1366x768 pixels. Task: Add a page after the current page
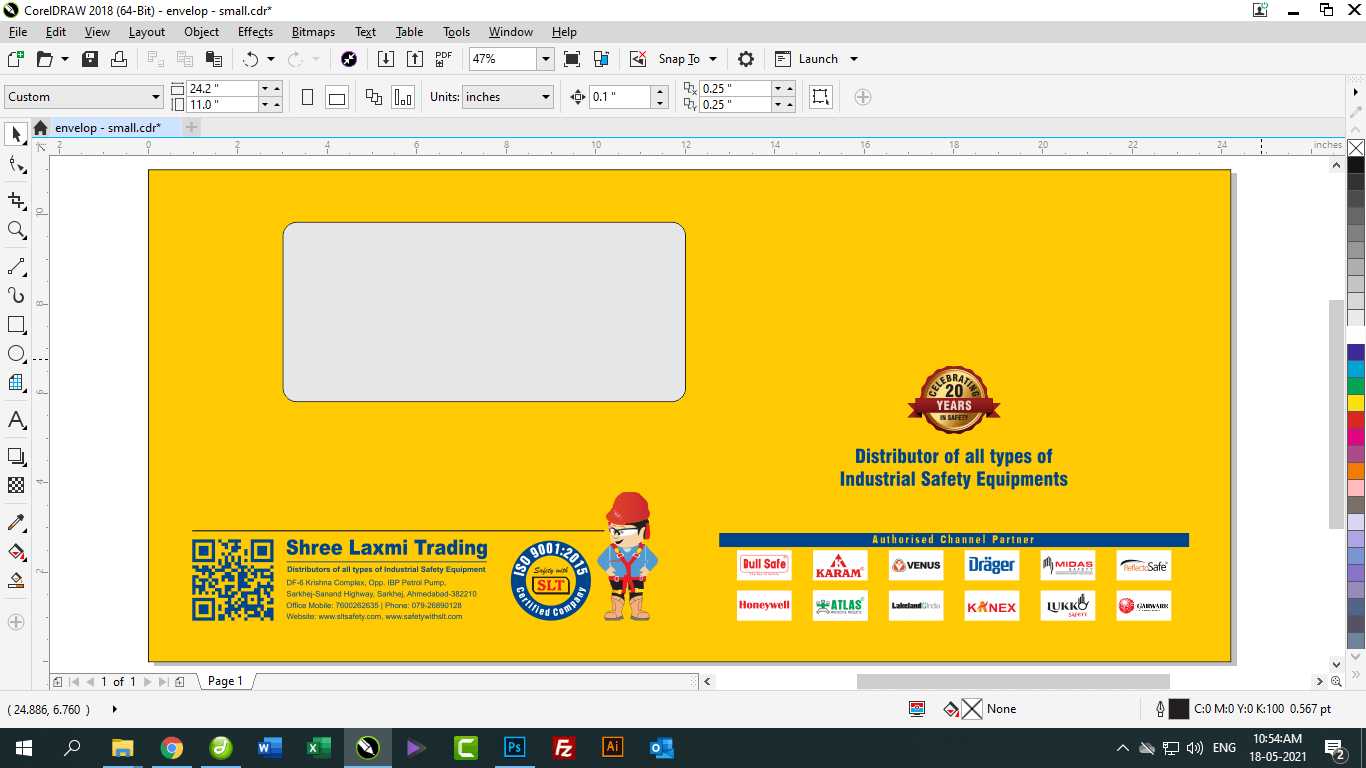[179, 682]
